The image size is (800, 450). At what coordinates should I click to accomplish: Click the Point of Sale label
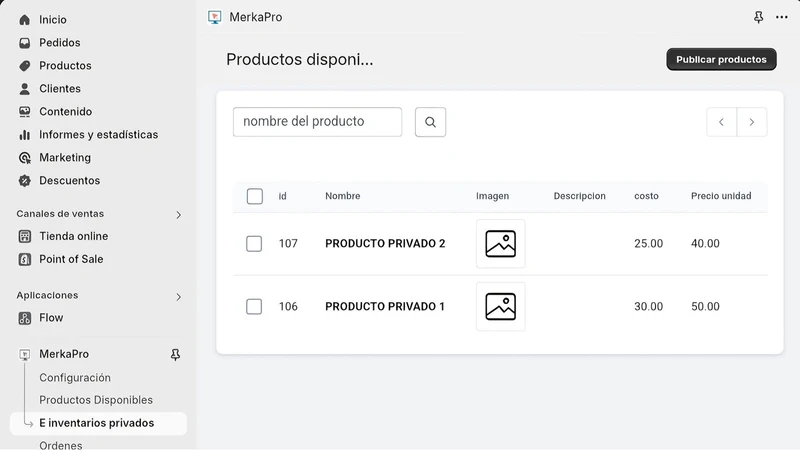[x=71, y=259]
